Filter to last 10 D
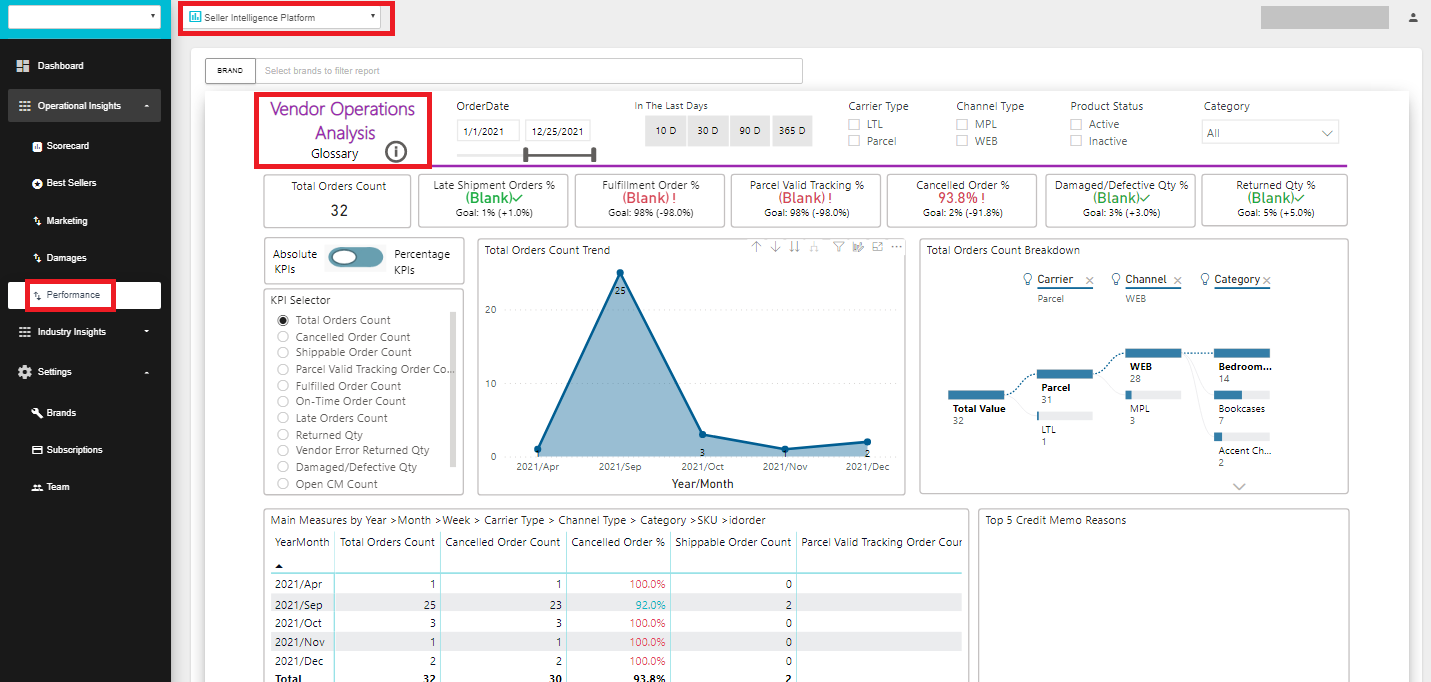Viewport: 1431px width, 682px height. click(x=665, y=131)
